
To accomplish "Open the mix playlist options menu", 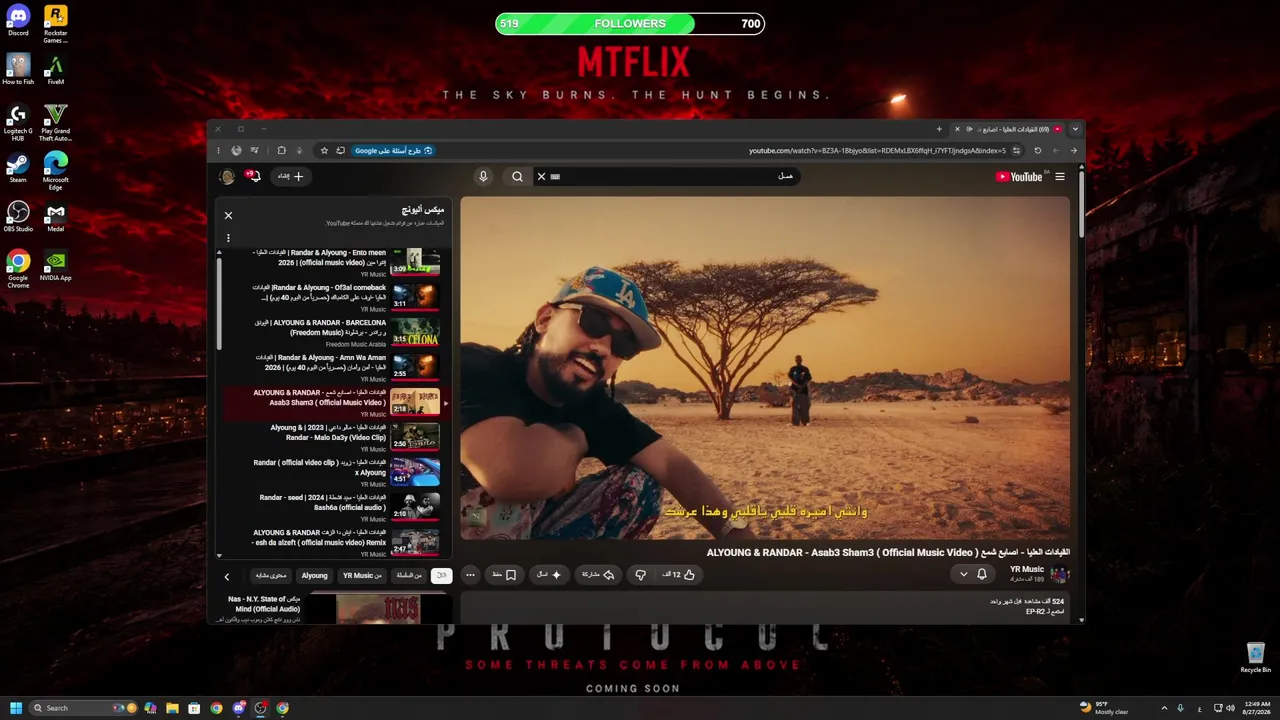I will tap(228, 238).
